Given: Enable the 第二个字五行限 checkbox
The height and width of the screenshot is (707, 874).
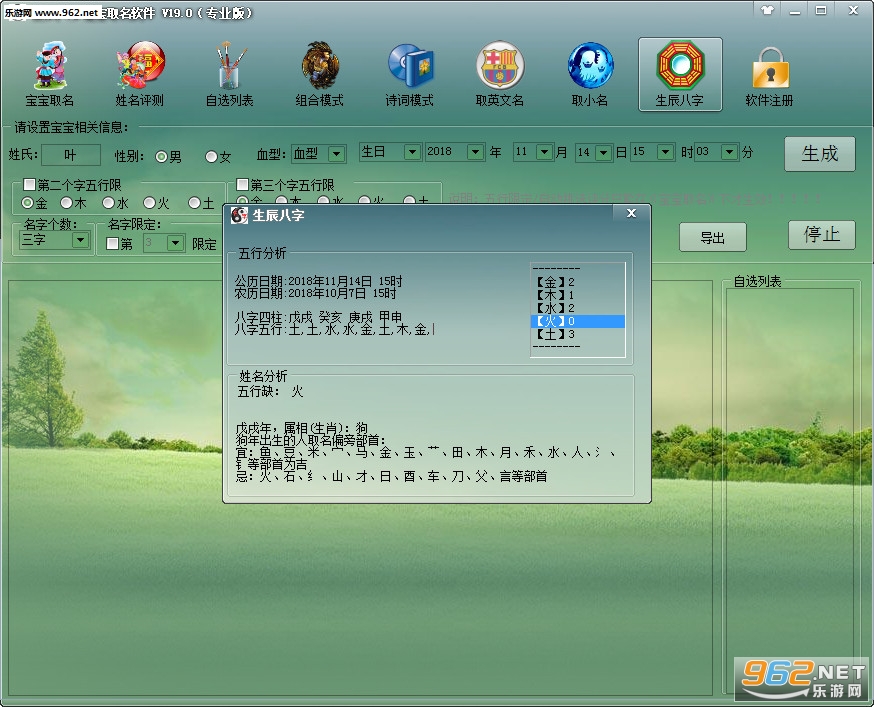Looking at the screenshot, I should (x=30, y=184).
